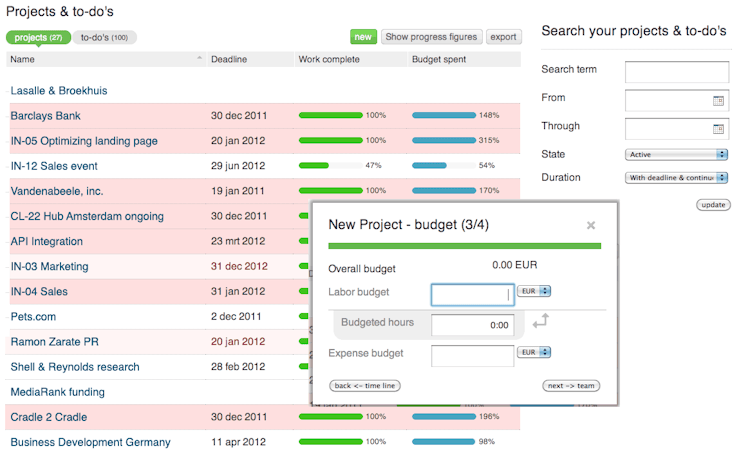Viewport: 739px width, 450px height.
Task: Sort by Name column arrow
Action: tap(199, 58)
